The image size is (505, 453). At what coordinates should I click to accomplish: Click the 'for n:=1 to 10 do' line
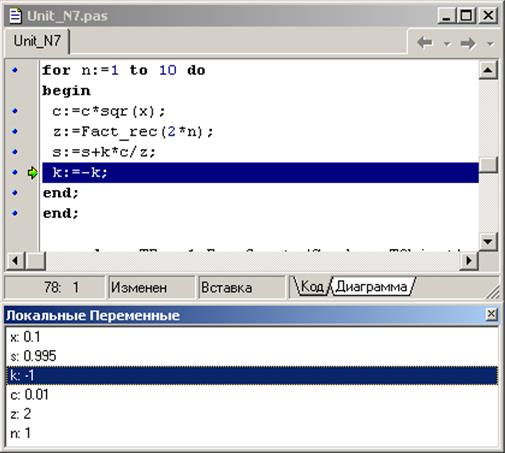tap(124, 70)
